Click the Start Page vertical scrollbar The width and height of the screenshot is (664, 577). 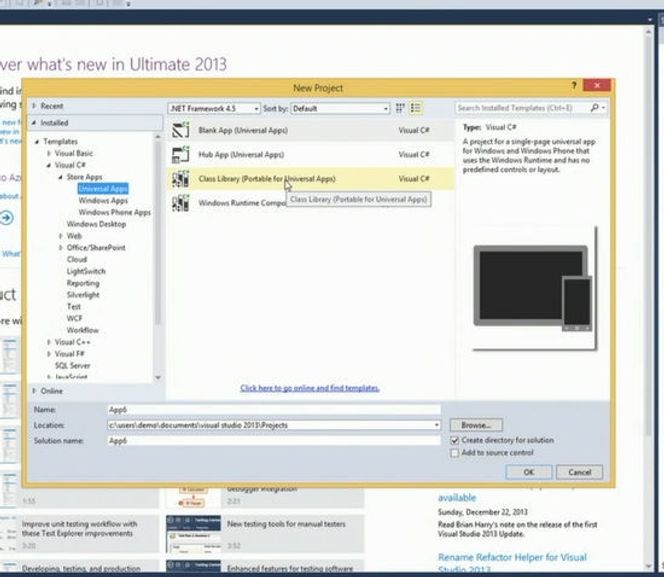coord(648,237)
